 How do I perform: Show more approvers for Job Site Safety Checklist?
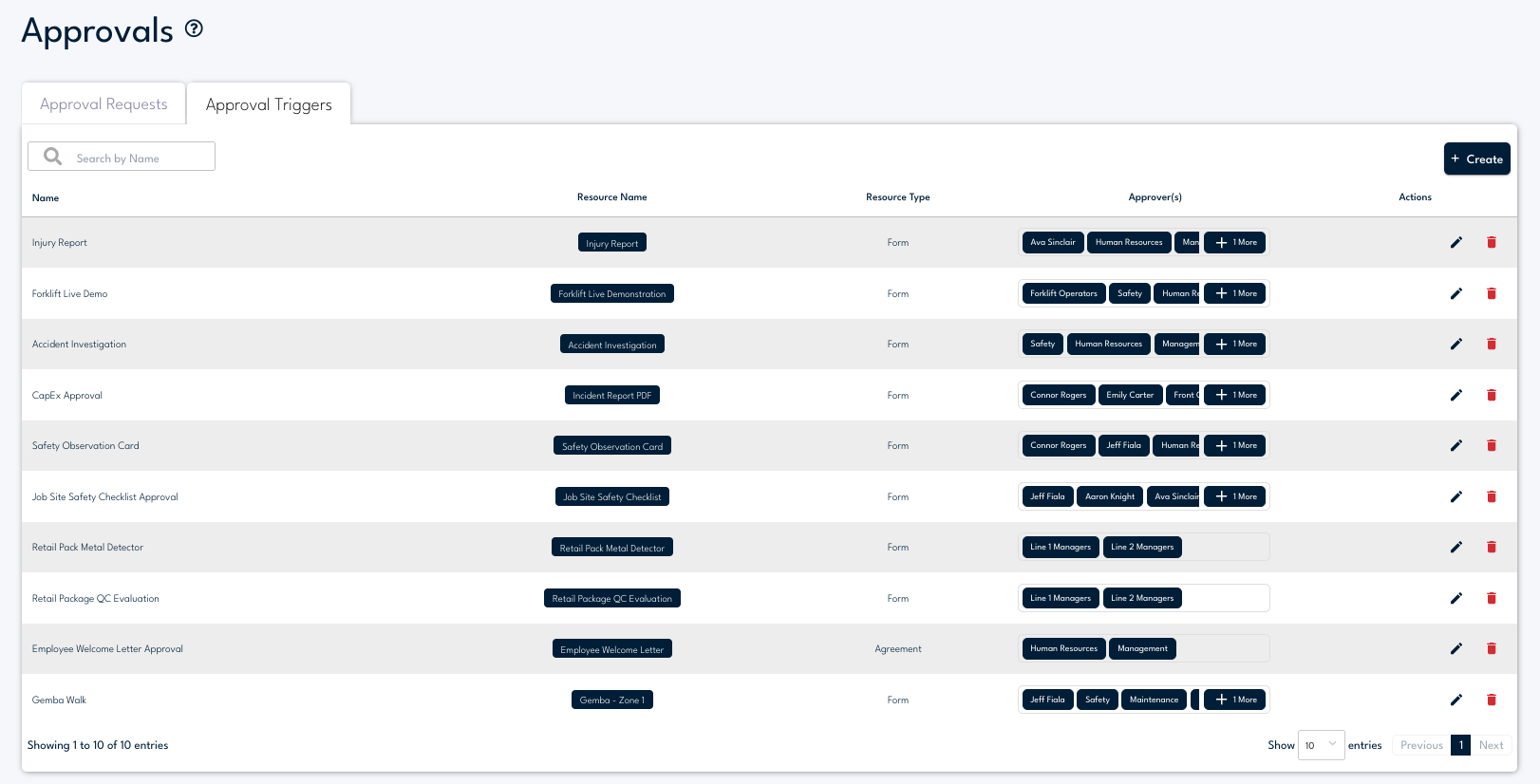coord(1235,497)
